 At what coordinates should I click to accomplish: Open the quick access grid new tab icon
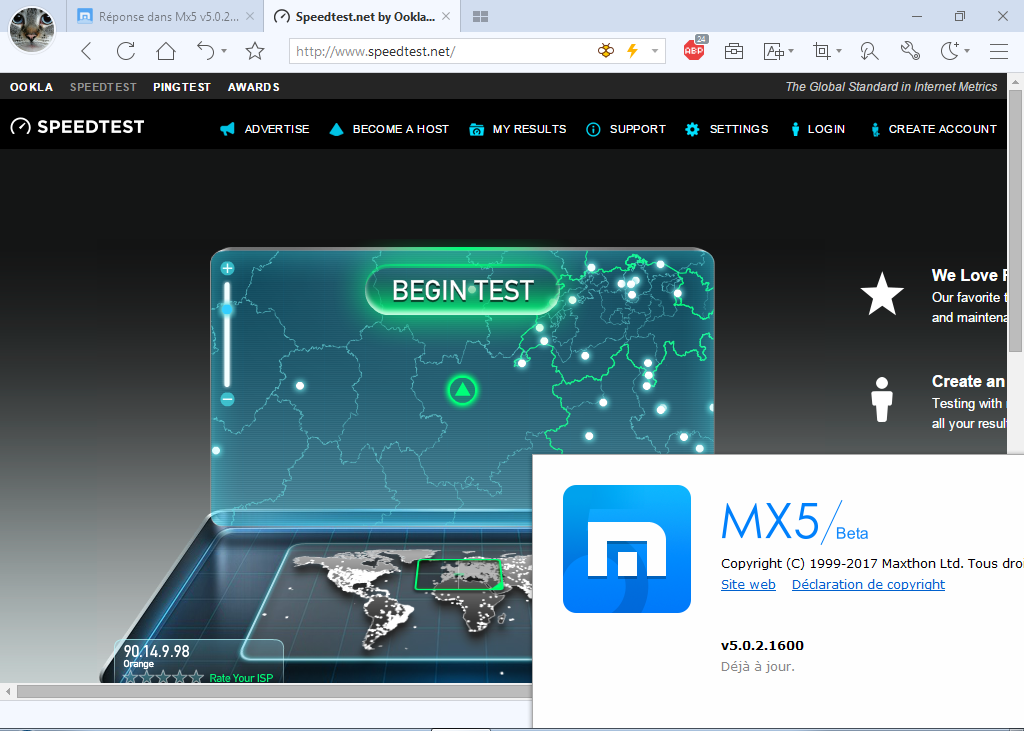pos(481,17)
